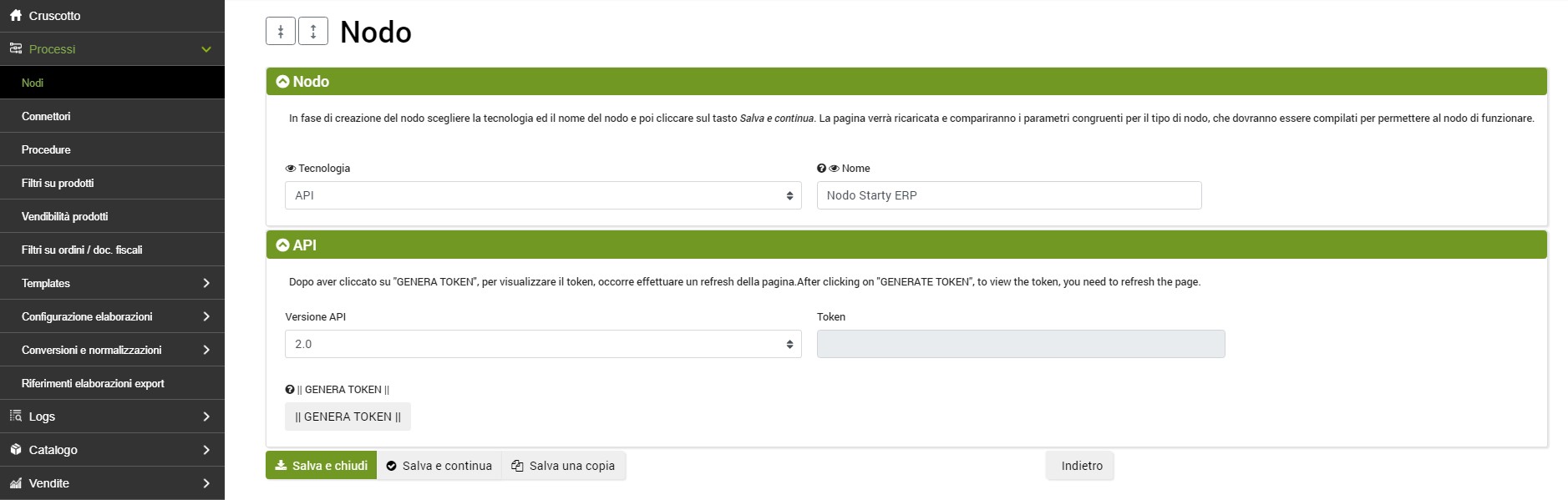Select Connettori in the sidebar menu
1568x500 pixels.
[x=46, y=116]
